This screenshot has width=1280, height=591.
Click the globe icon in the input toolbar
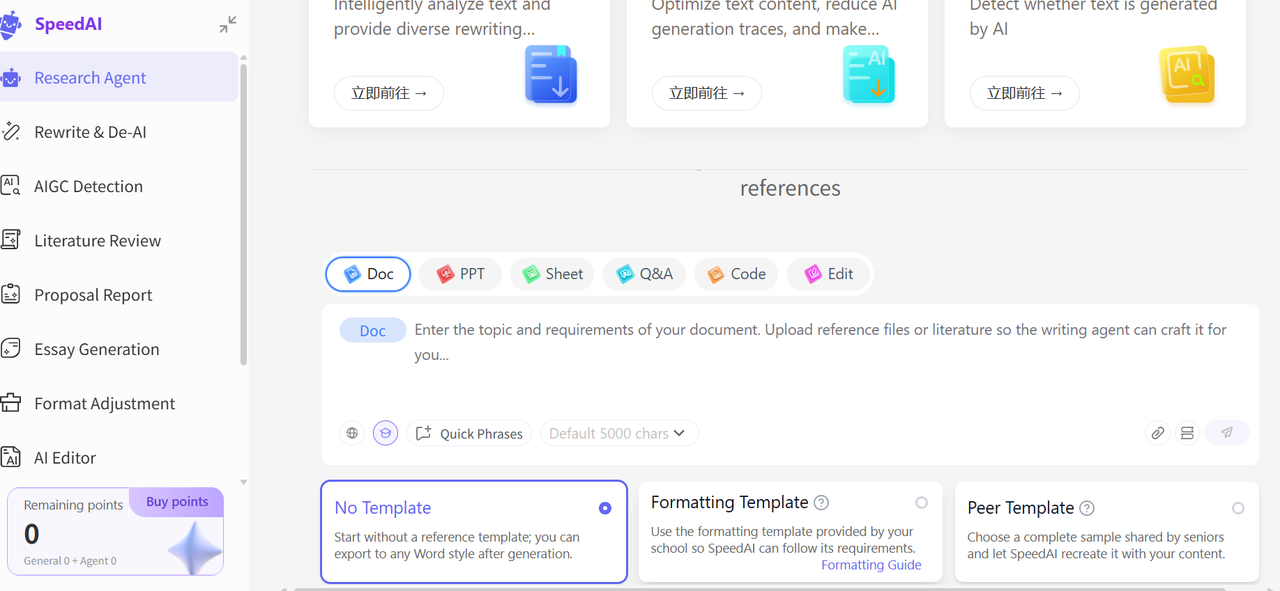[x=352, y=433]
